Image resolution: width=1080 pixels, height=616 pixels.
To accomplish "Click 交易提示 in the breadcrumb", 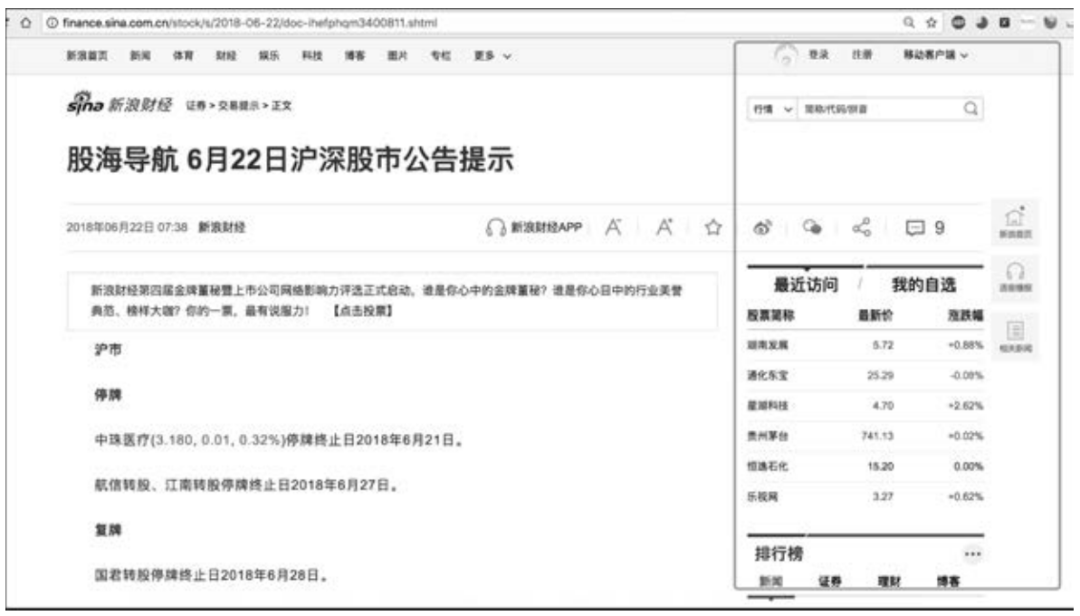I will [x=238, y=105].
